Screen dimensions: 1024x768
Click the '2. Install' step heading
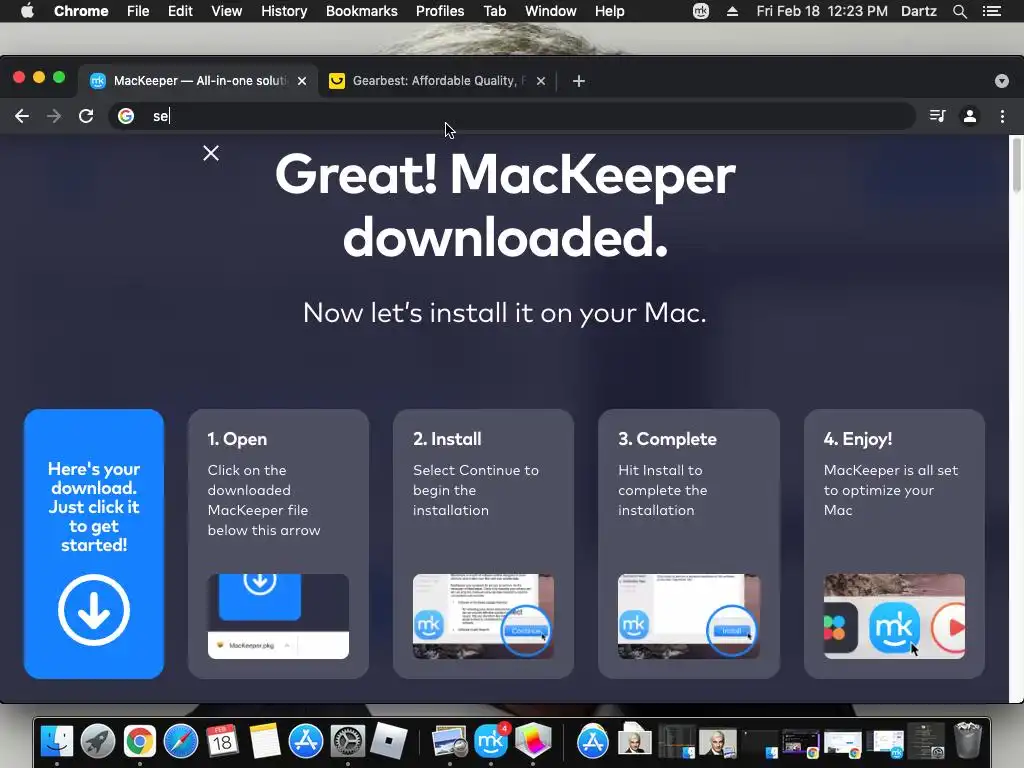coord(447,439)
